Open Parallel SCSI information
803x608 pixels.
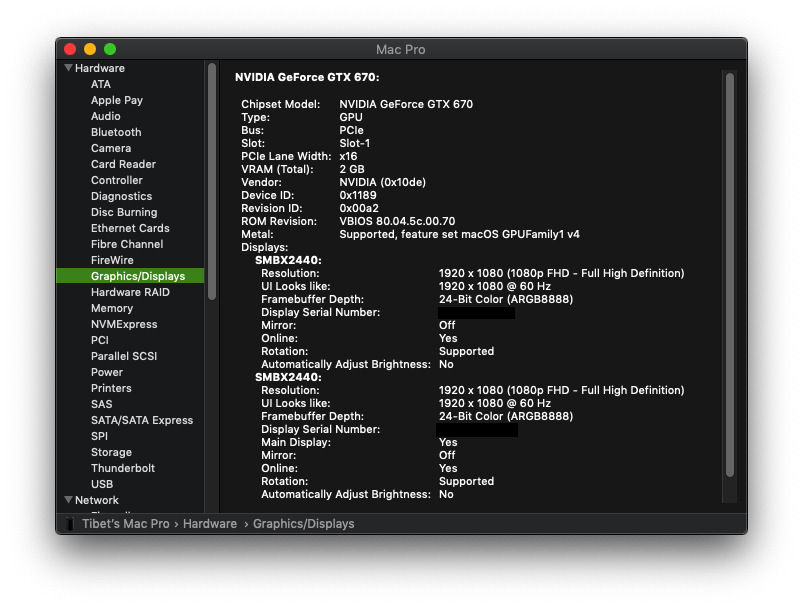pos(124,356)
